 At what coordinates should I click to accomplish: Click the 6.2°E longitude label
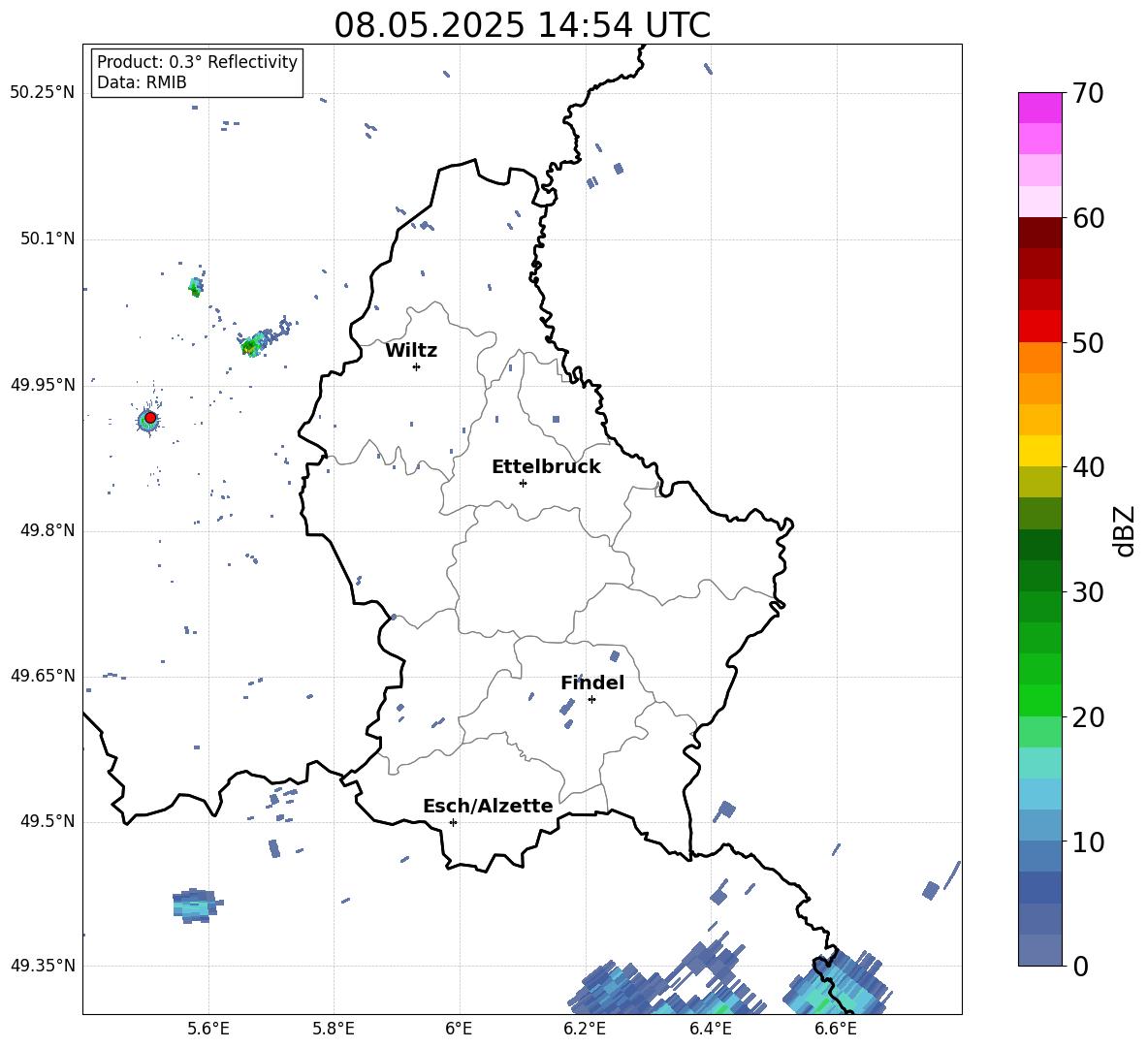(x=585, y=1029)
